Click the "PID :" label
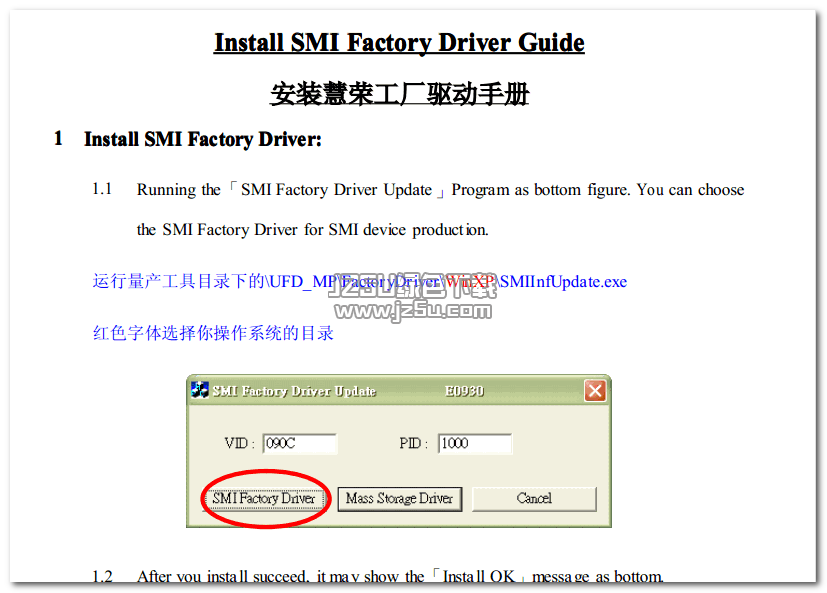The width and height of the screenshot is (827, 593). click(x=414, y=443)
